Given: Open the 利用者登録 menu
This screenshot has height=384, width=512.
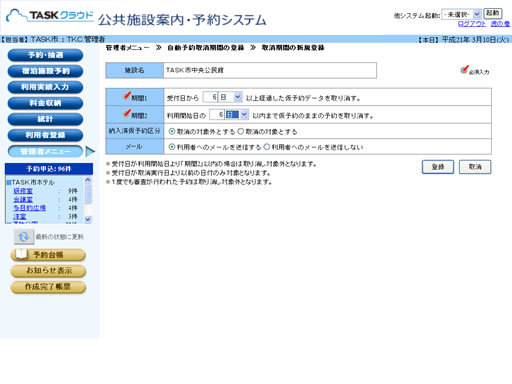Looking at the screenshot, I should point(45,135).
